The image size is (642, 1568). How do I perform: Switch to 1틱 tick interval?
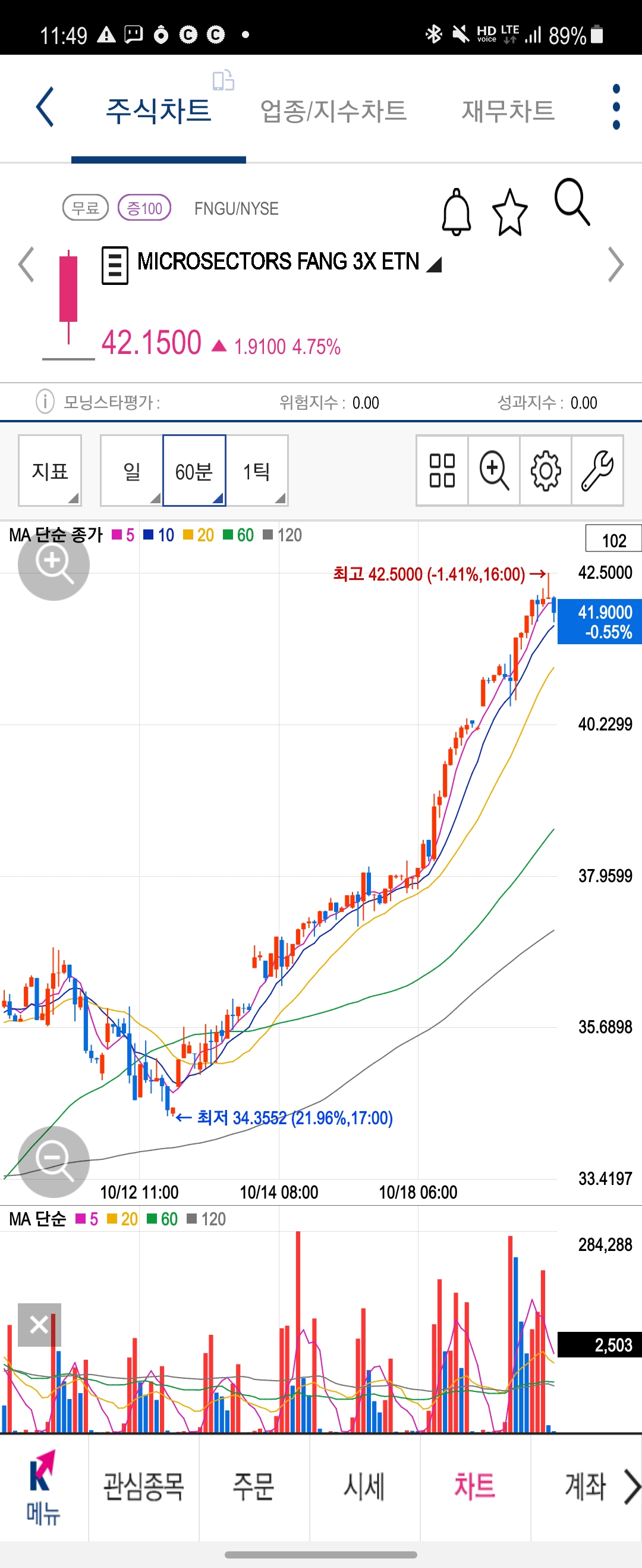point(257,471)
